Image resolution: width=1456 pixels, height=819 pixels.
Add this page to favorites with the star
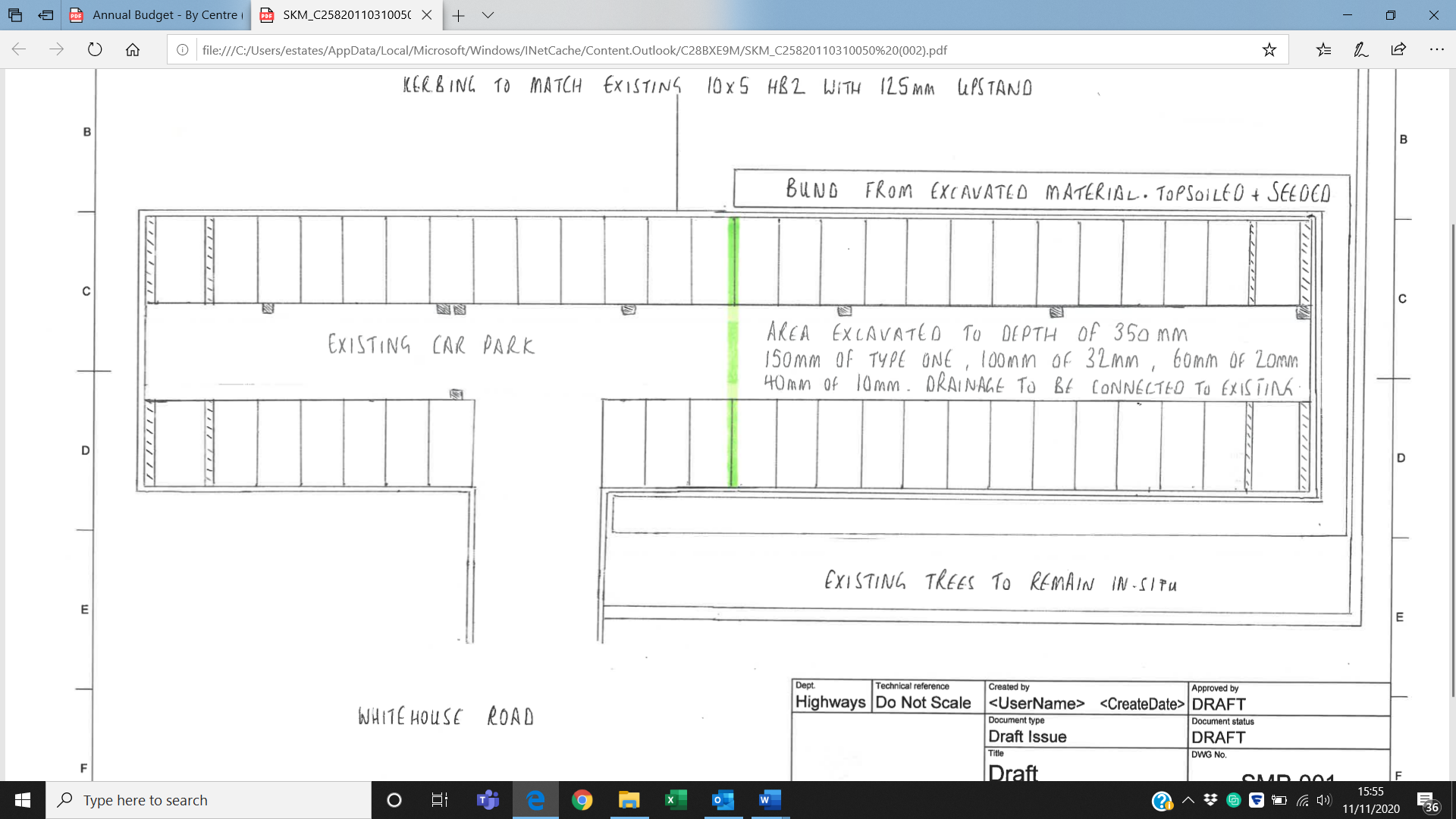point(1269,50)
